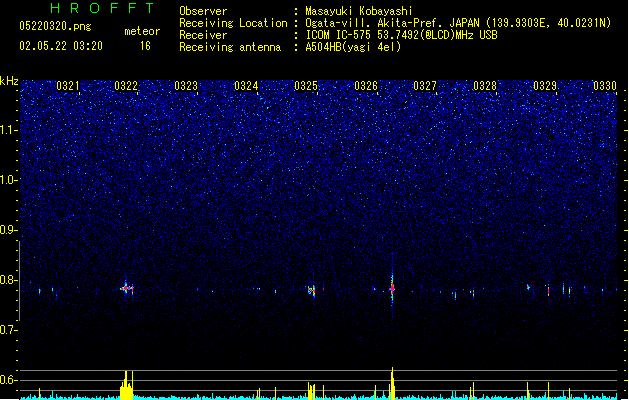
Task: Click the HROFFT title text
Action: (x=103, y=8)
